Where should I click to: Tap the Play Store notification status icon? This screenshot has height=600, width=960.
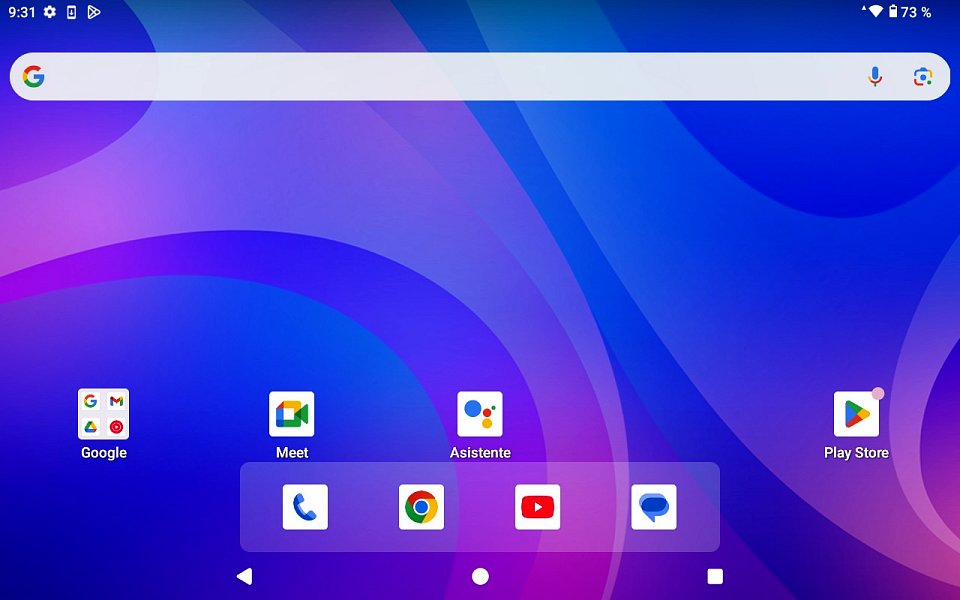pyautogui.click(x=94, y=12)
